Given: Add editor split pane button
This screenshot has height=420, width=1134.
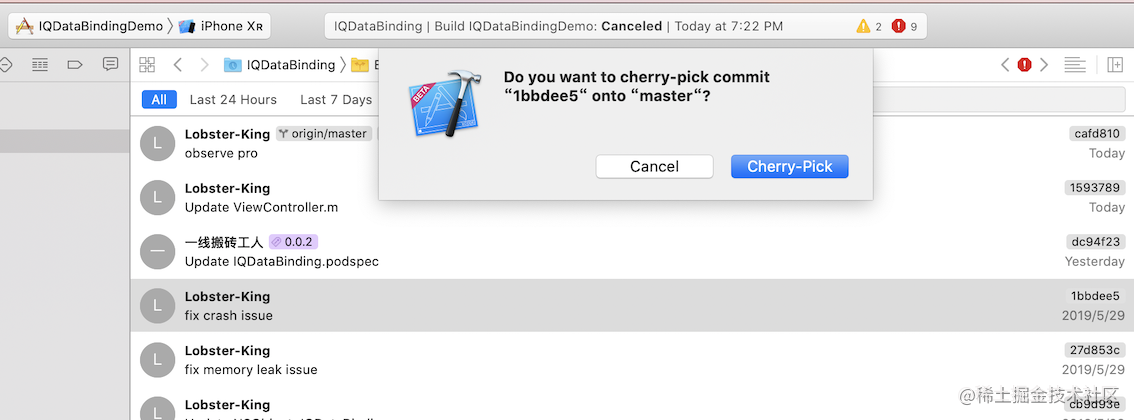Looking at the screenshot, I should 1114,65.
